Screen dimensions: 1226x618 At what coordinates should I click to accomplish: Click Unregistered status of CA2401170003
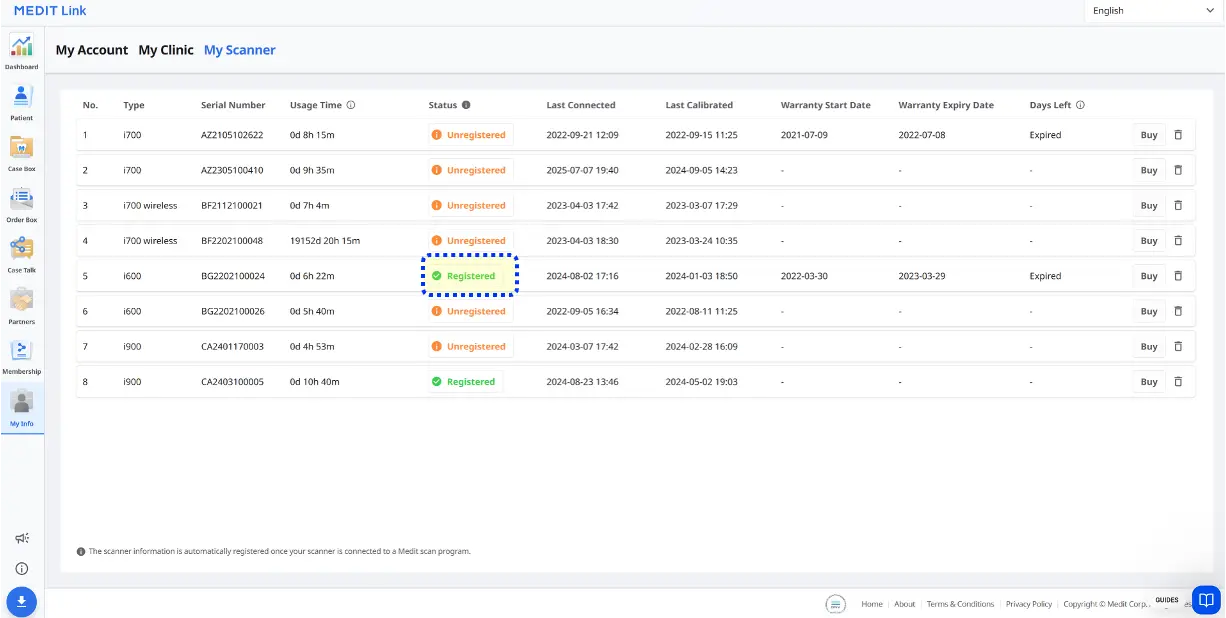click(470, 346)
